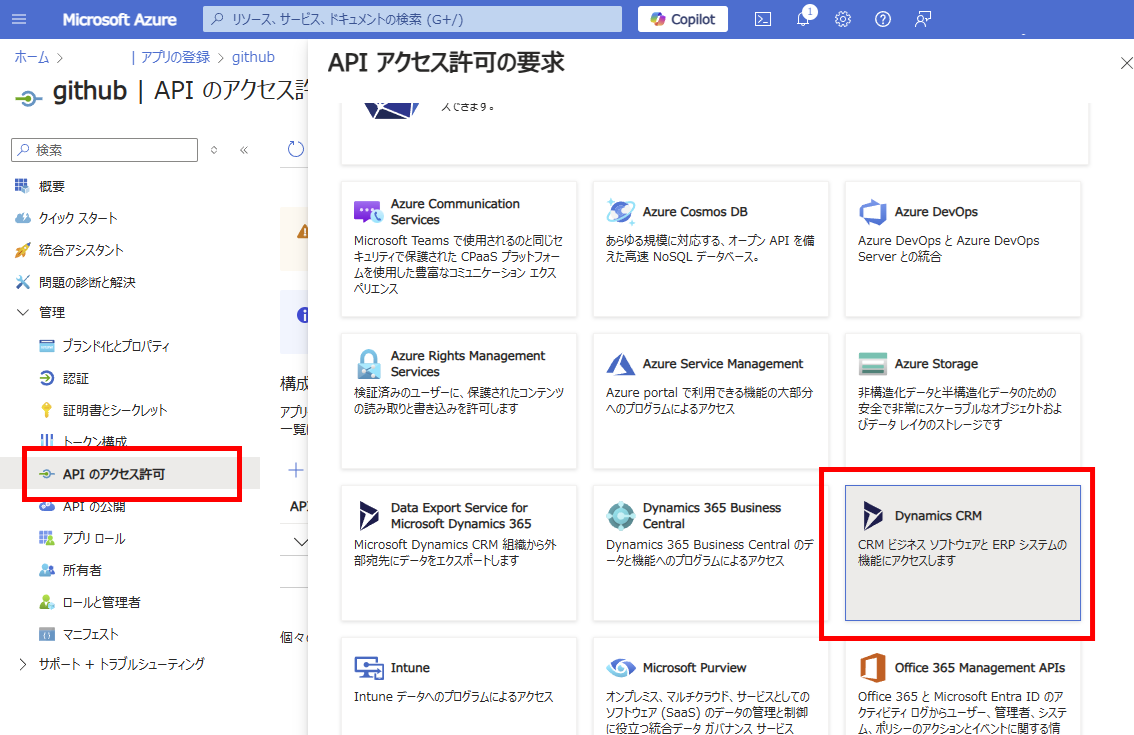1134x735 pixels.
Task: Open Copilot from the top bar
Action: pos(682,18)
